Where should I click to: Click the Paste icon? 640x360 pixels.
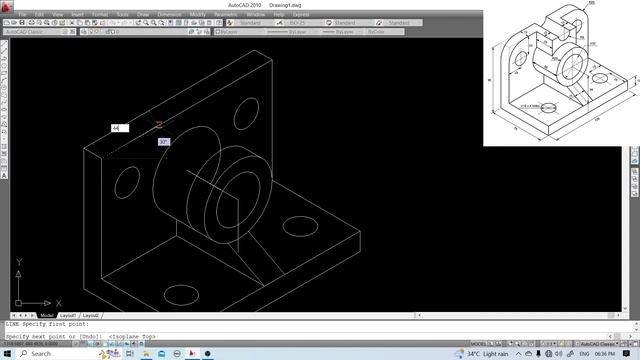point(87,23)
